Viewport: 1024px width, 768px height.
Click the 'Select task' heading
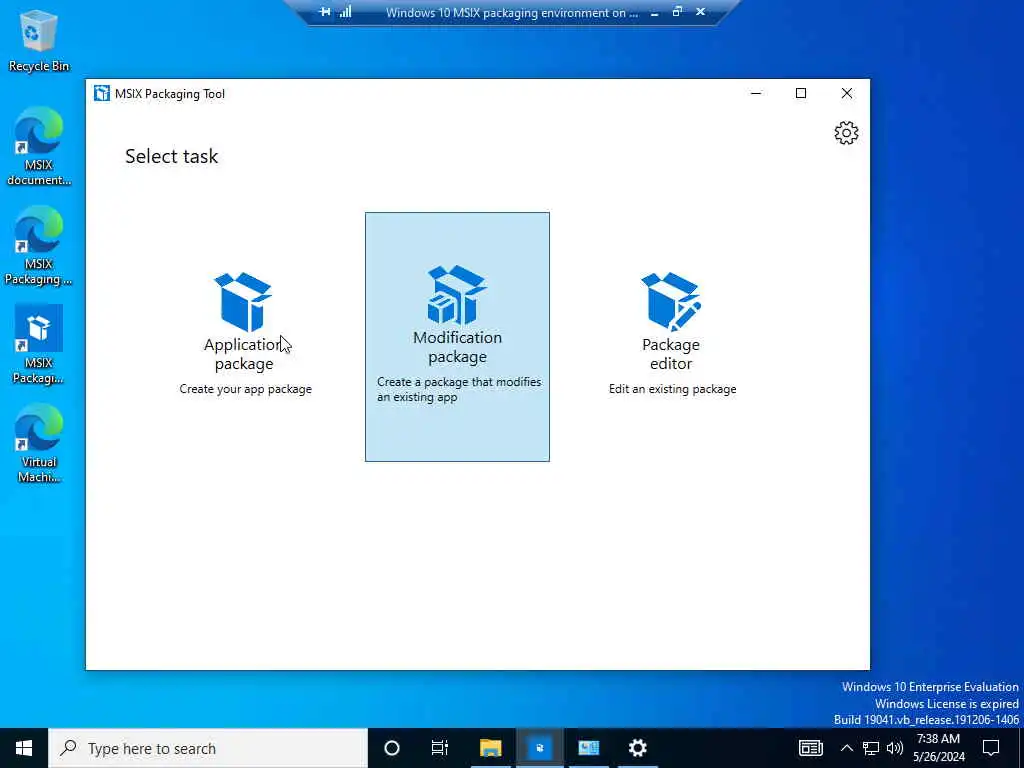172,156
